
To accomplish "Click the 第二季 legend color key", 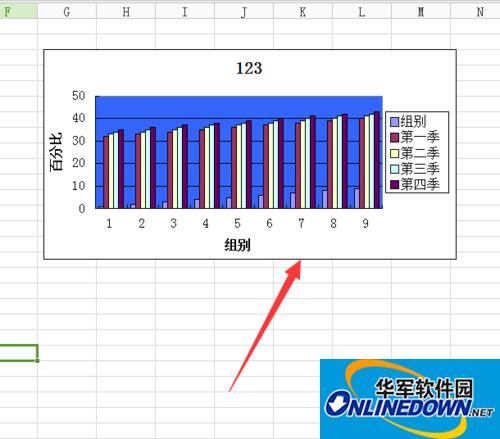I will click(x=395, y=153).
